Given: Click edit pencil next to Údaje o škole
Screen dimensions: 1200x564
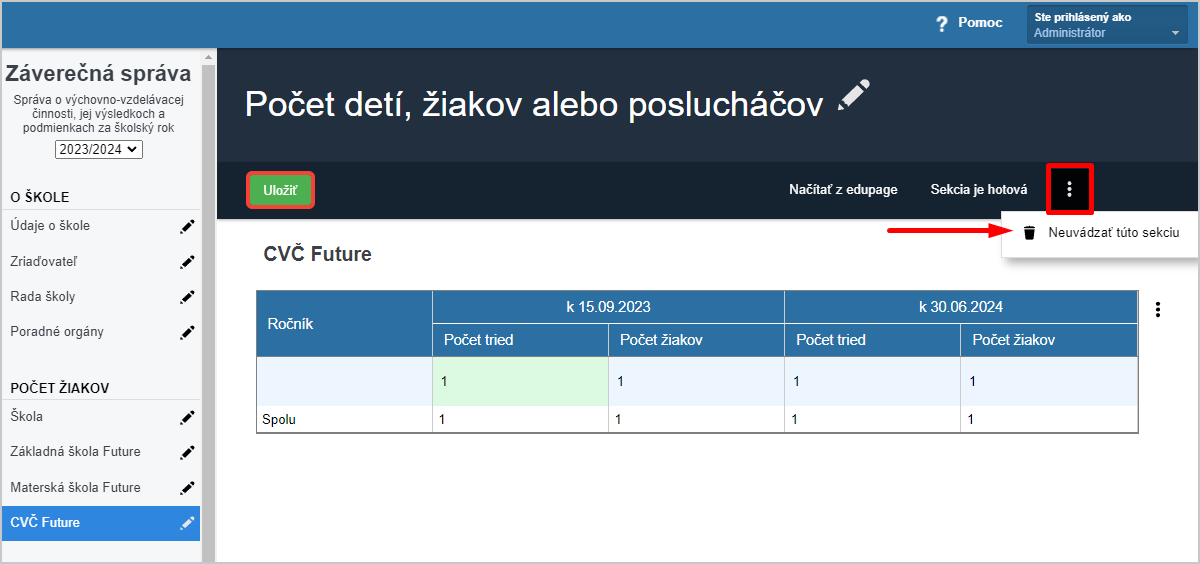Looking at the screenshot, I should point(187,227).
